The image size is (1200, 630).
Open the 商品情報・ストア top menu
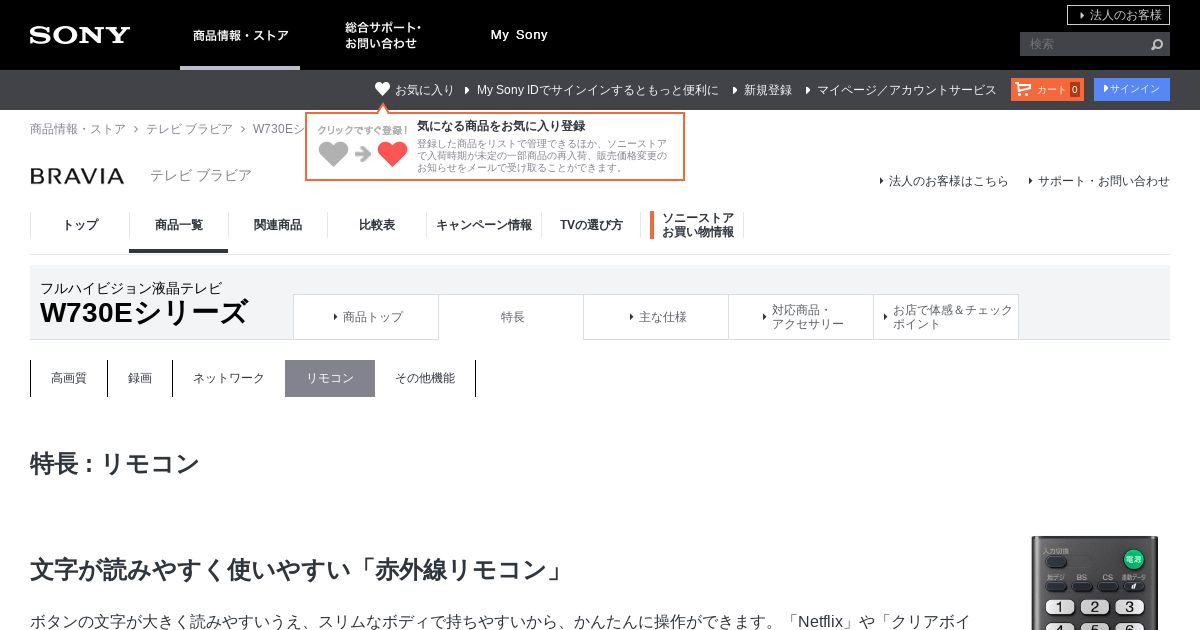(x=240, y=35)
